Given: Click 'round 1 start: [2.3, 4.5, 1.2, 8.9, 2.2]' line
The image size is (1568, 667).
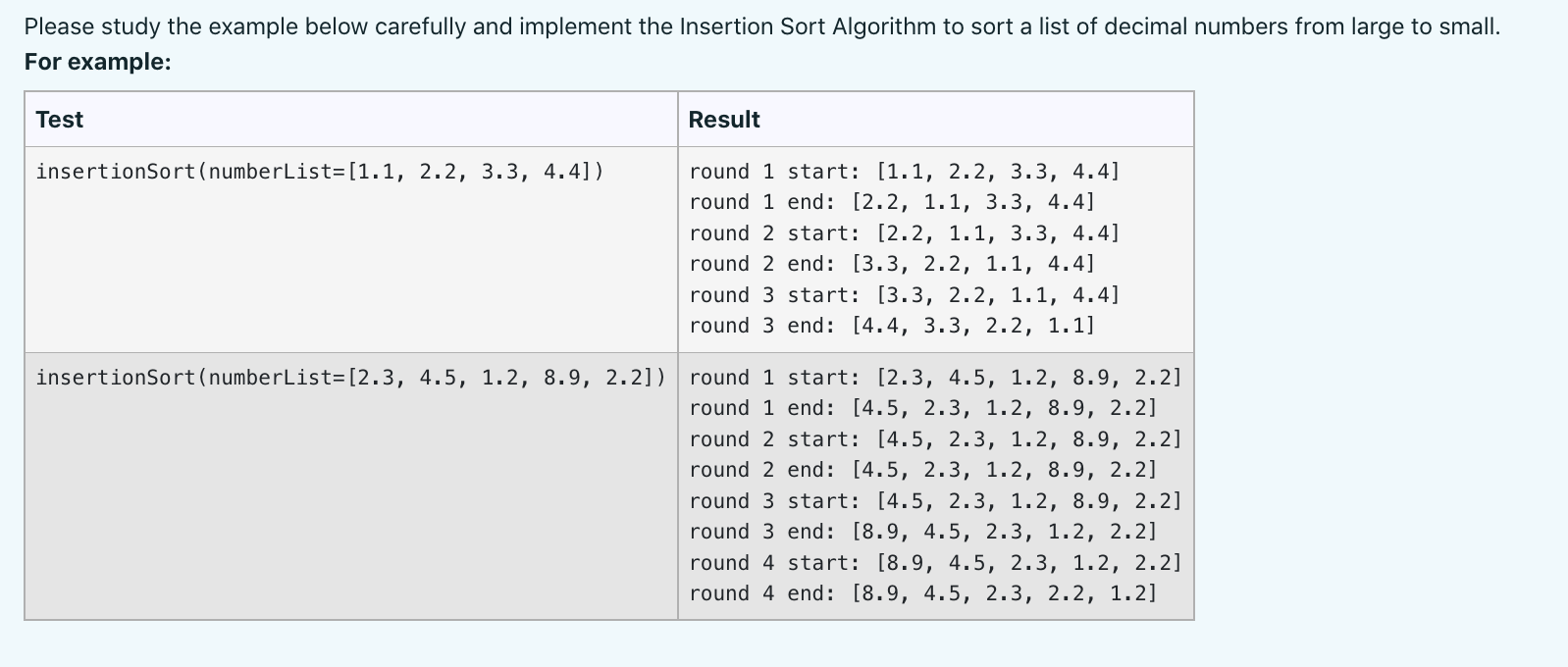Looking at the screenshot, I should point(935,378).
